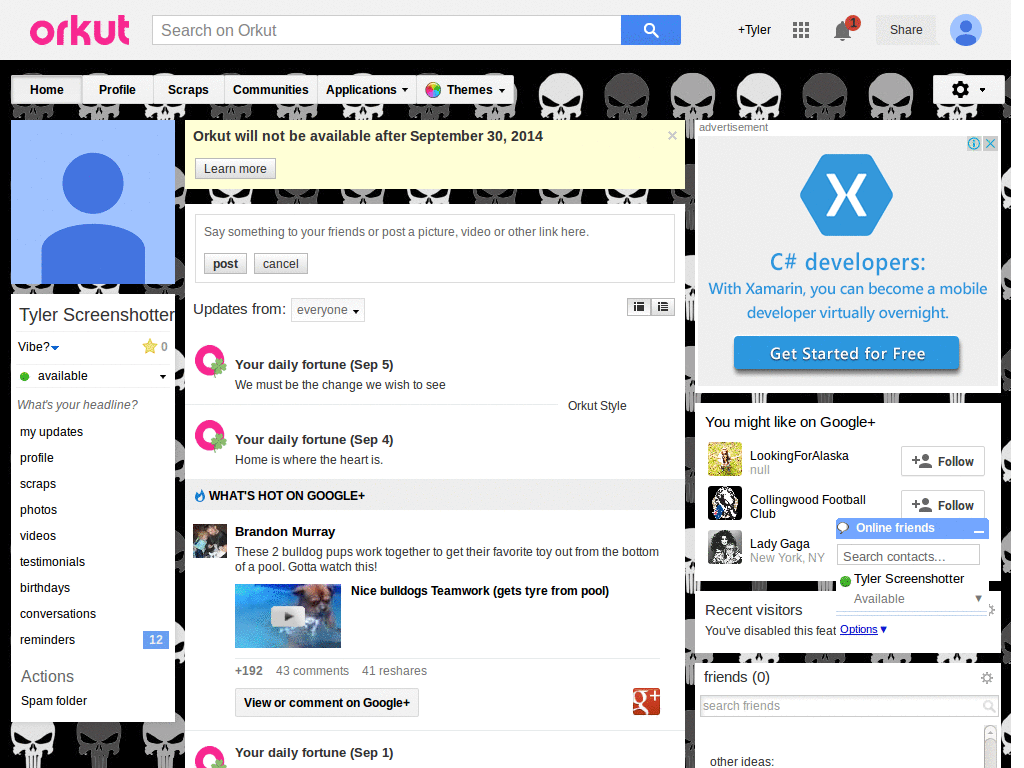
Task: Click the Xamarin hexagon logo
Action: coord(846,195)
